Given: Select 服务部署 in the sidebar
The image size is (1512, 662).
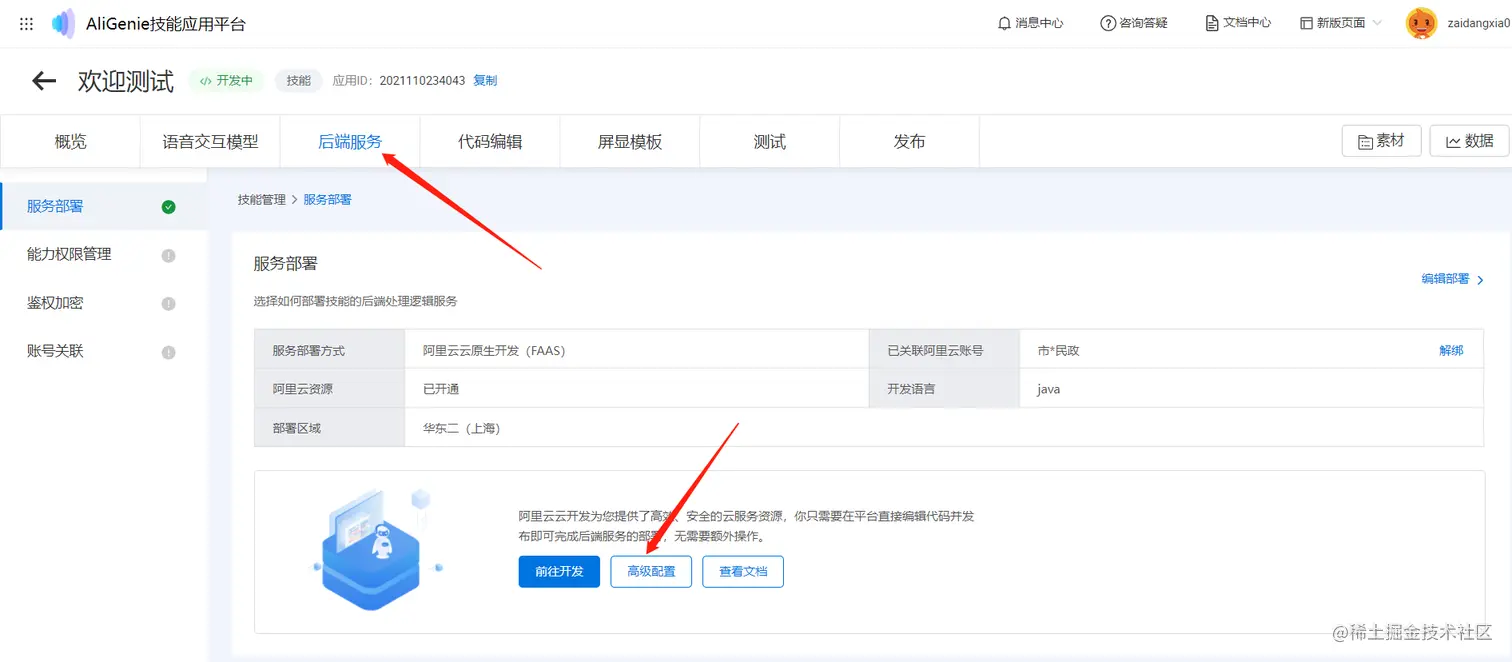Looking at the screenshot, I should pyautogui.click(x=104, y=206).
